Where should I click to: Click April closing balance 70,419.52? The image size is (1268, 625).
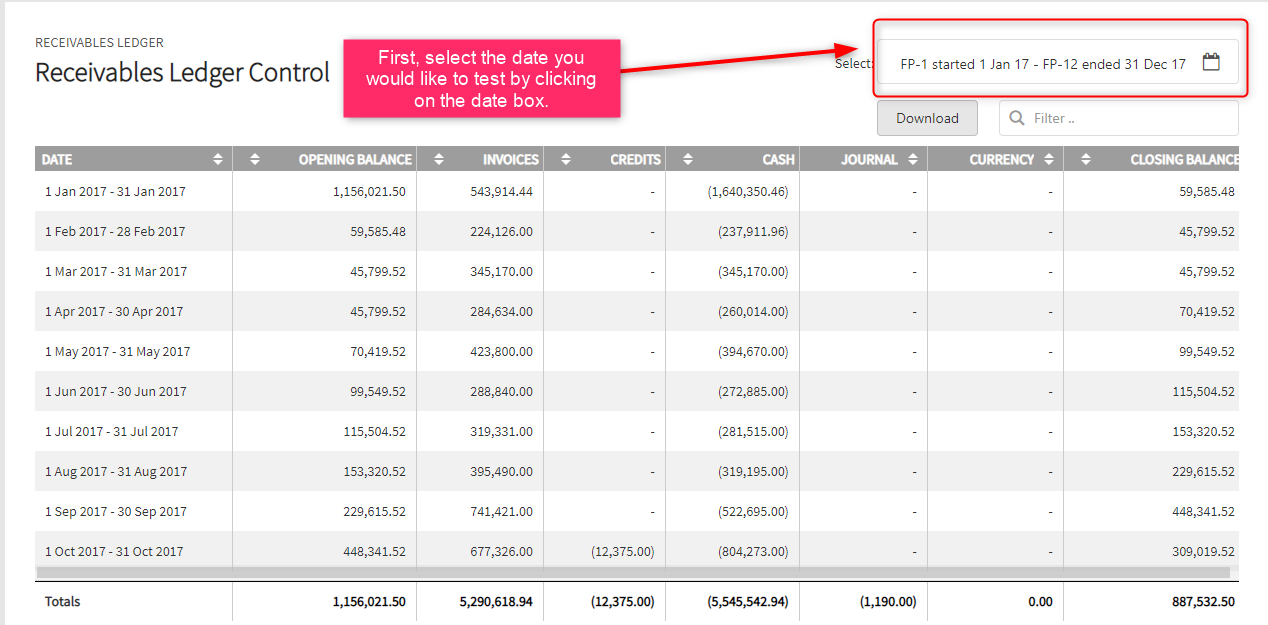click(x=1207, y=311)
